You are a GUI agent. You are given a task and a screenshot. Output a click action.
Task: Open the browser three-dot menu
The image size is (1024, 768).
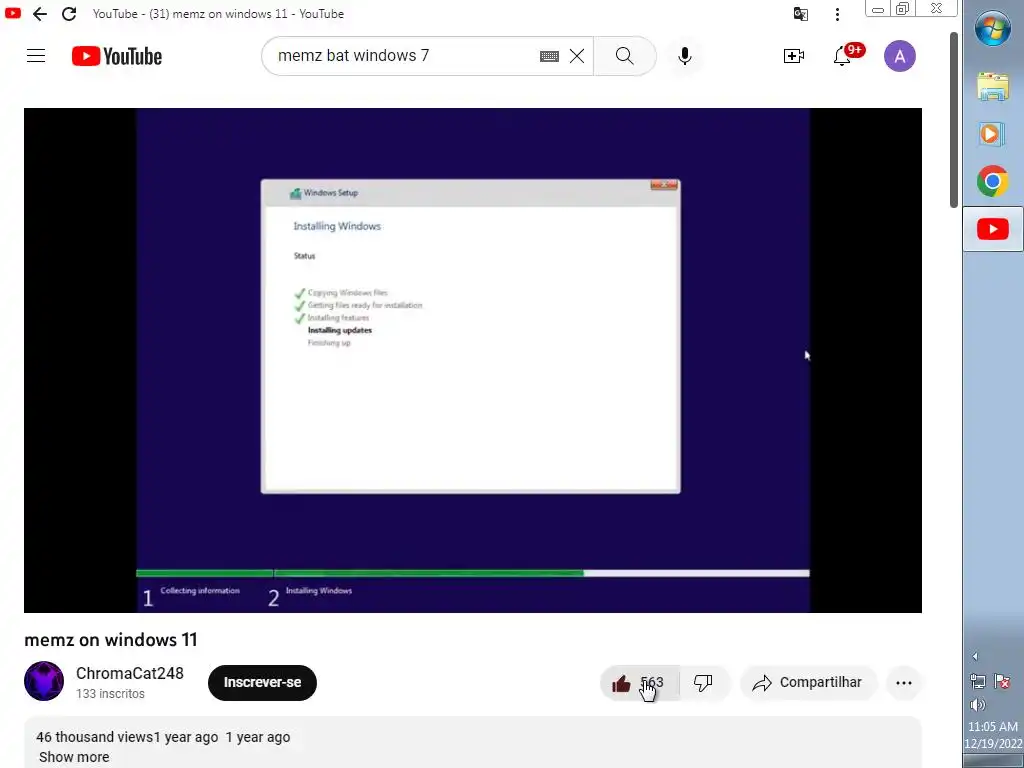point(837,14)
